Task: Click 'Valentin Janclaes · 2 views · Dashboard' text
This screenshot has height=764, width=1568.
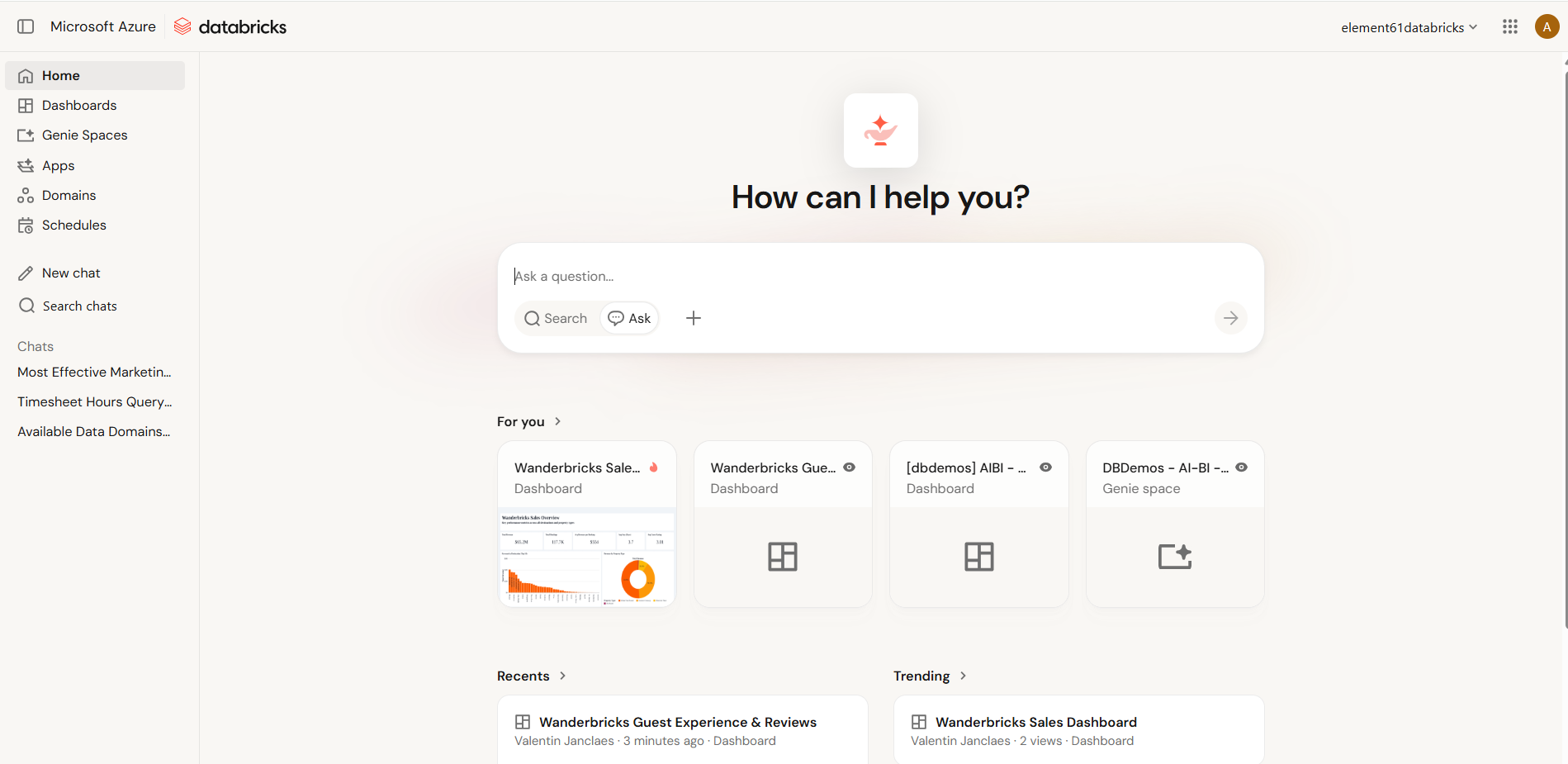Action: coord(1022,741)
